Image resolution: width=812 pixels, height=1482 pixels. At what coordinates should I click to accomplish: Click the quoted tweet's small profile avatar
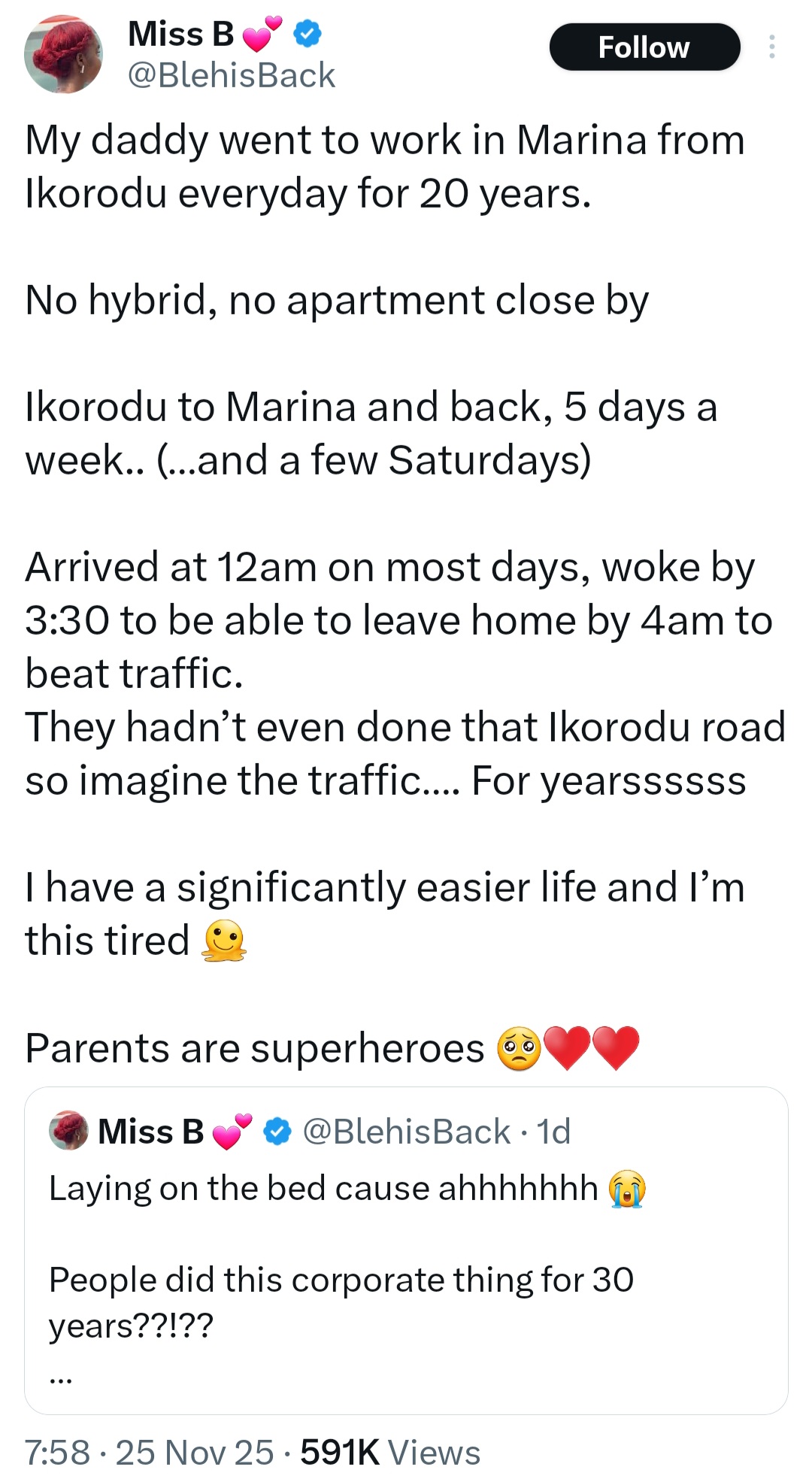68,1131
